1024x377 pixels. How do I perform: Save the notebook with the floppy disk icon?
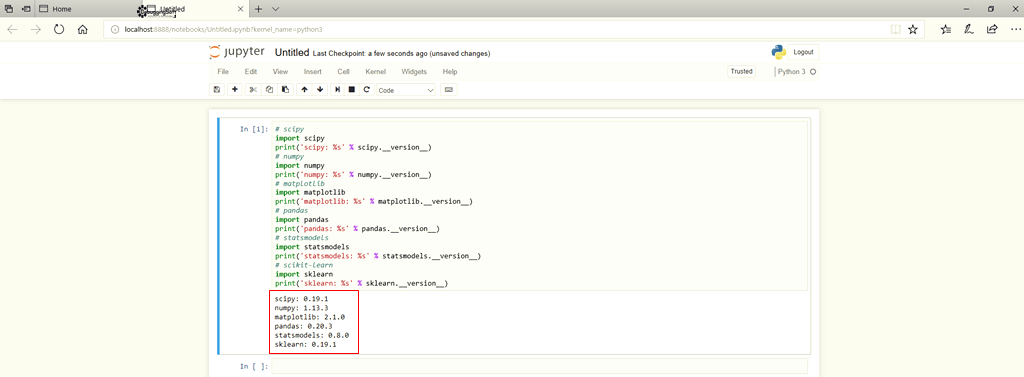pos(217,90)
